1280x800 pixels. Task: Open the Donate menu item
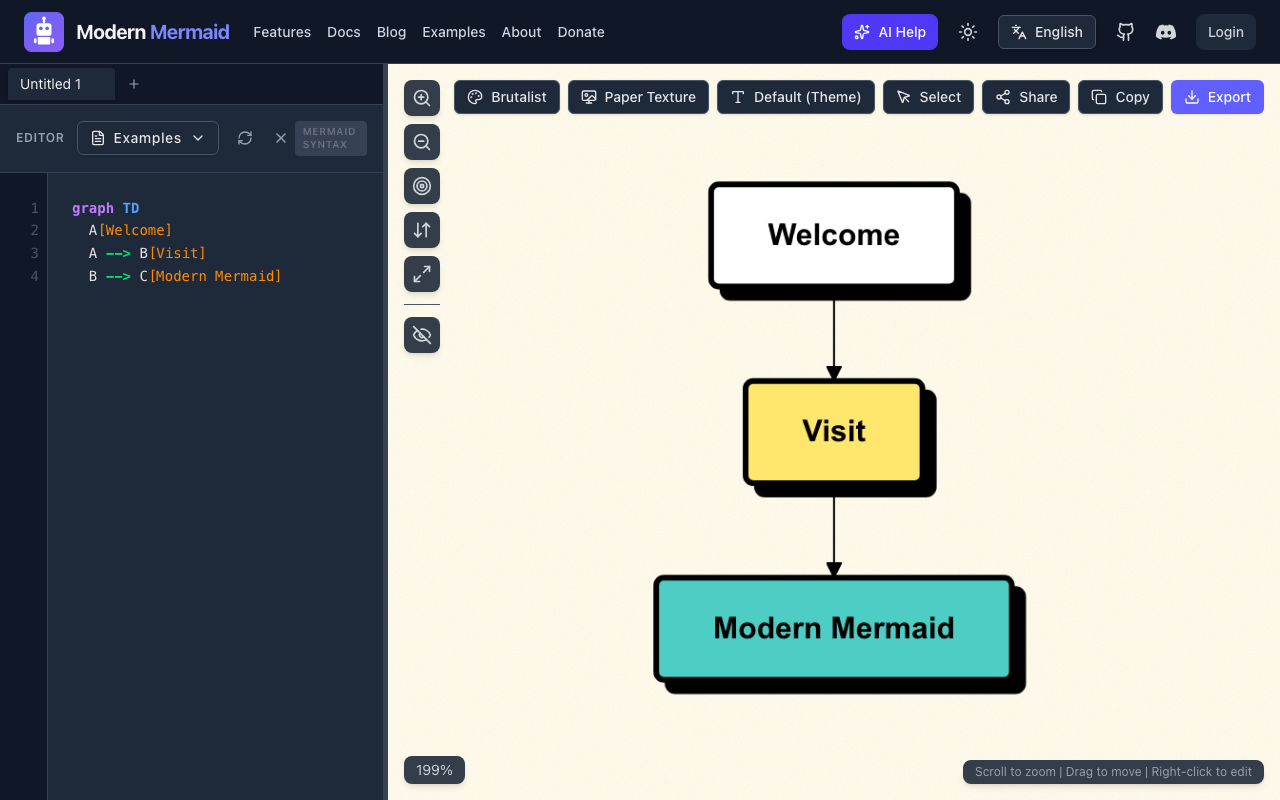(581, 32)
